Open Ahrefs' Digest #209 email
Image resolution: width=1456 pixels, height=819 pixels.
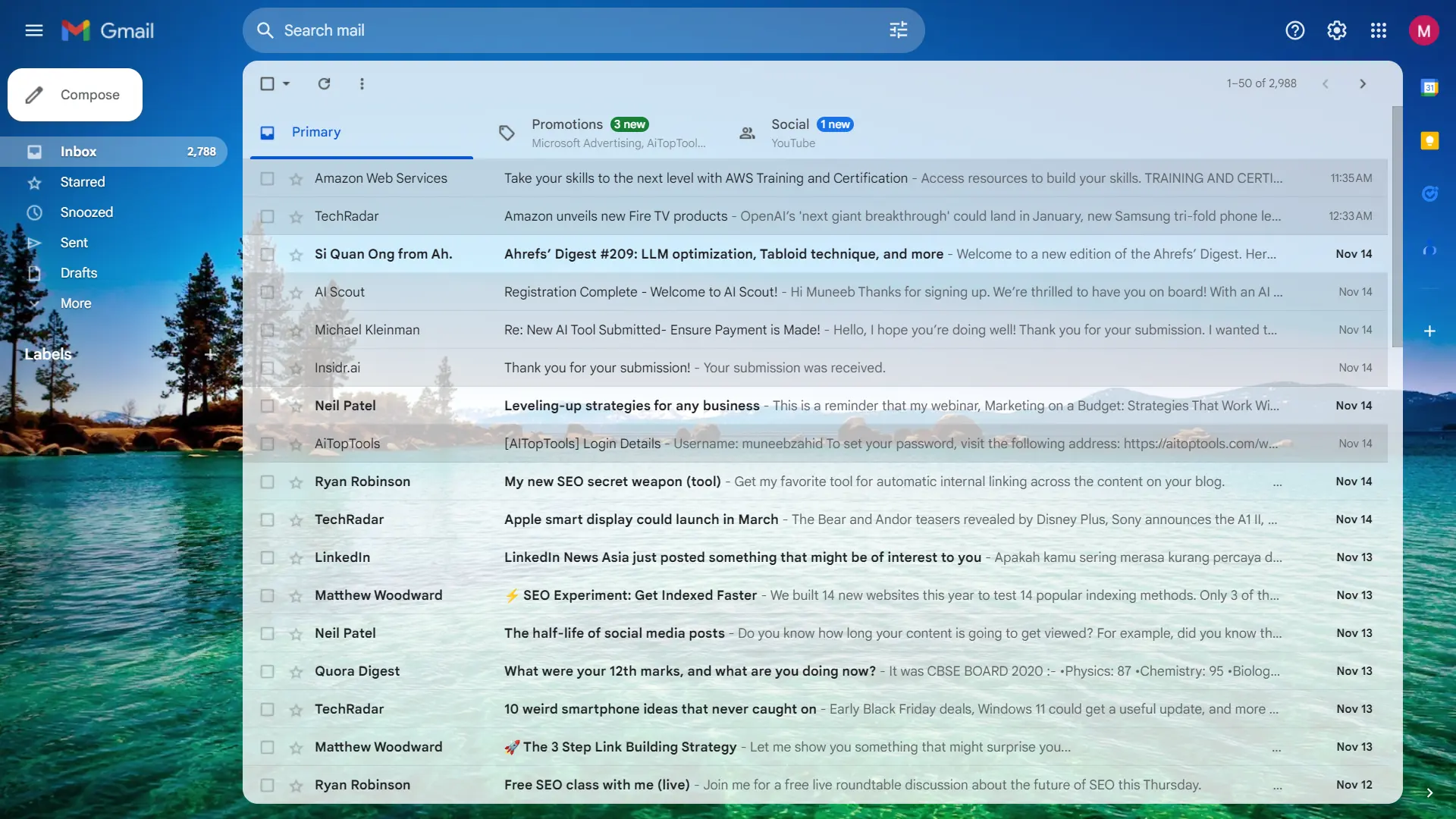815,254
